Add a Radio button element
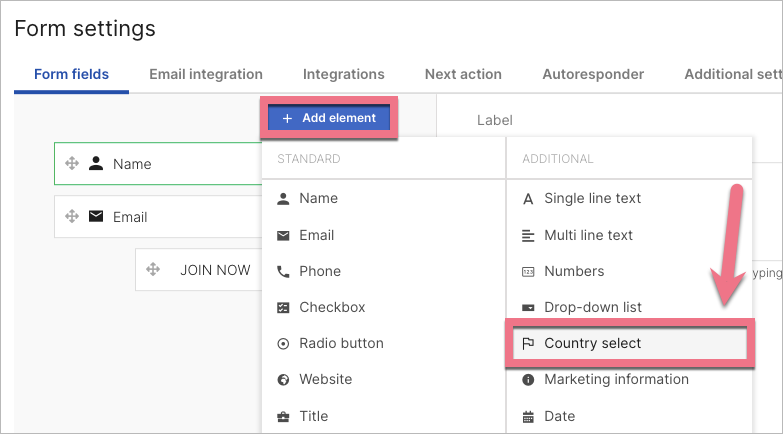 coord(341,343)
